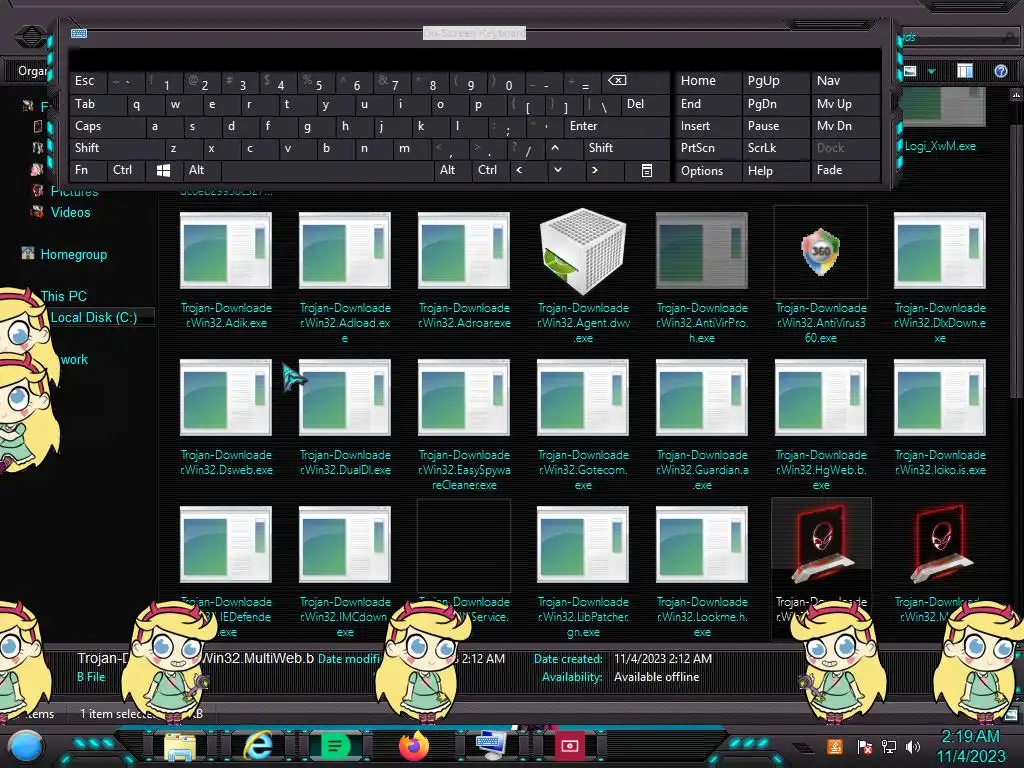This screenshot has height=768, width=1024.
Task: Toggle left Ctrl key on keyboard
Action: click(x=126, y=170)
